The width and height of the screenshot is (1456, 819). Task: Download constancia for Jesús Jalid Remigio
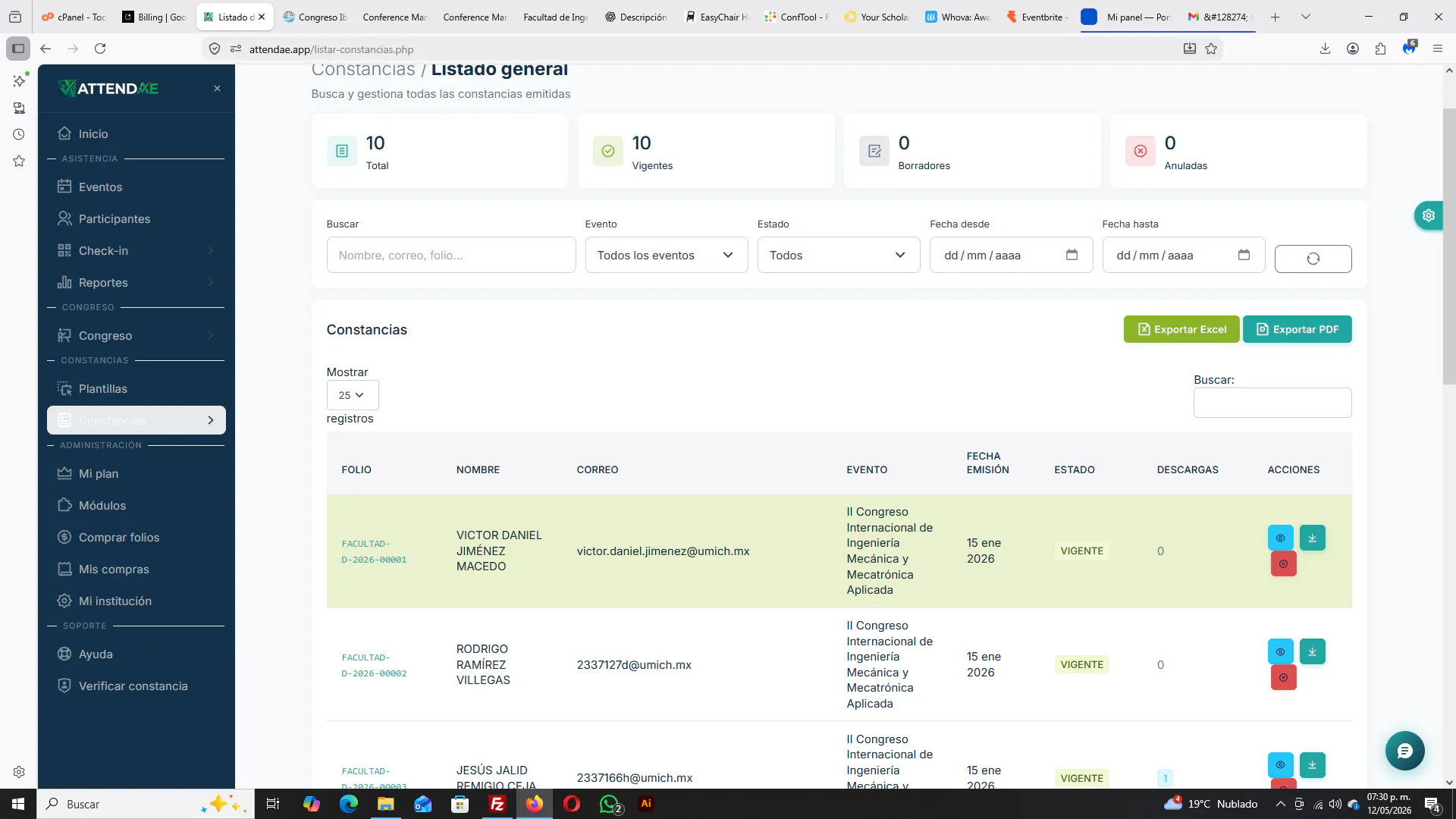point(1312,765)
